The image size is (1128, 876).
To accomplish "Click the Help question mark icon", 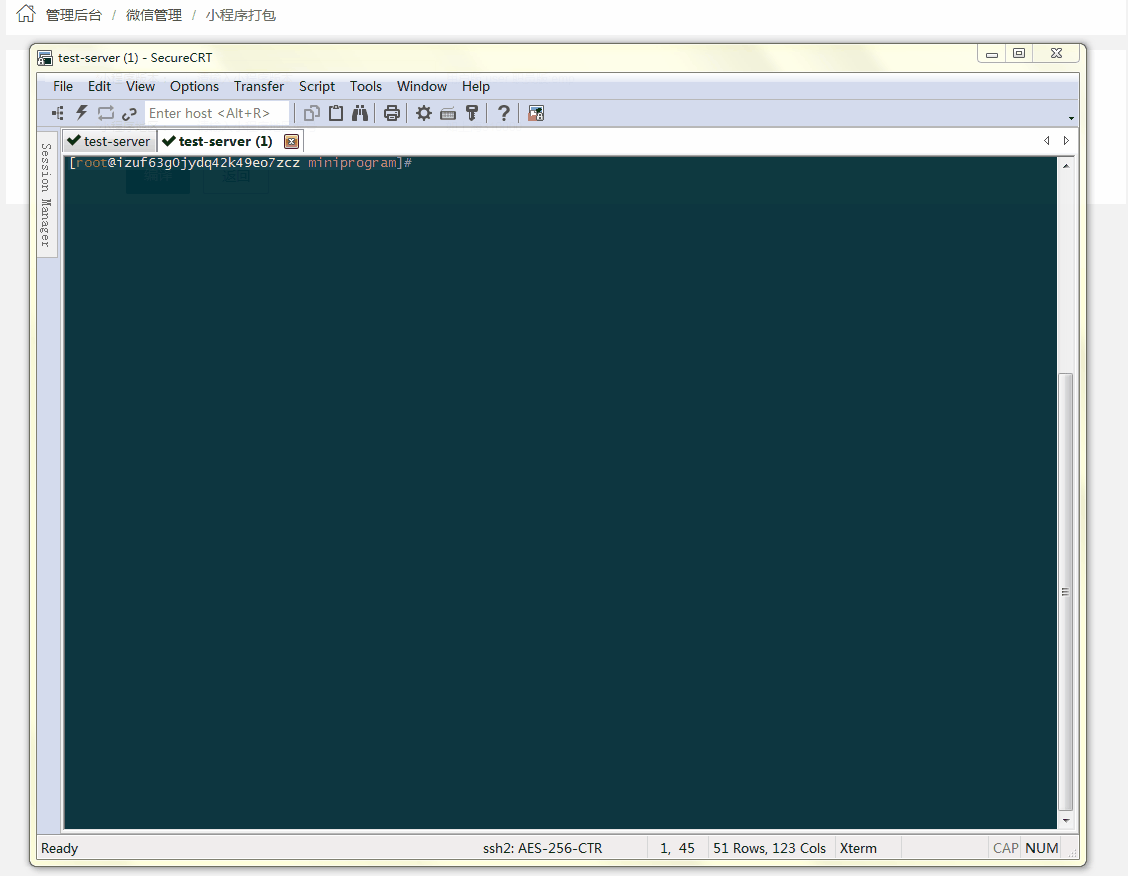I will tap(504, 113).
